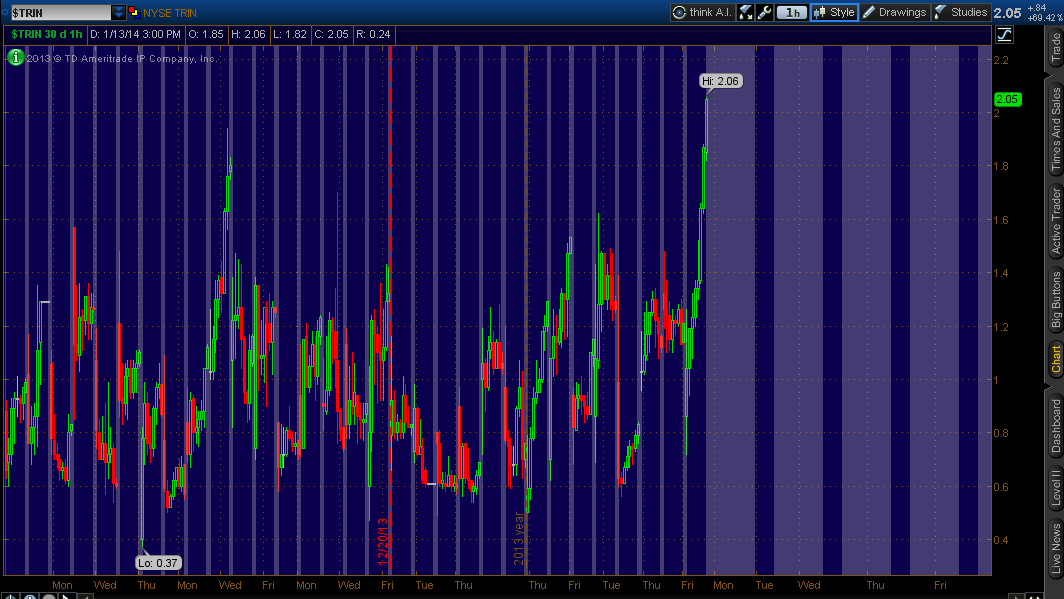The height and width of the screenshot is (599, 1064).
Task: Open the Style menu
Action: (834, 12)
